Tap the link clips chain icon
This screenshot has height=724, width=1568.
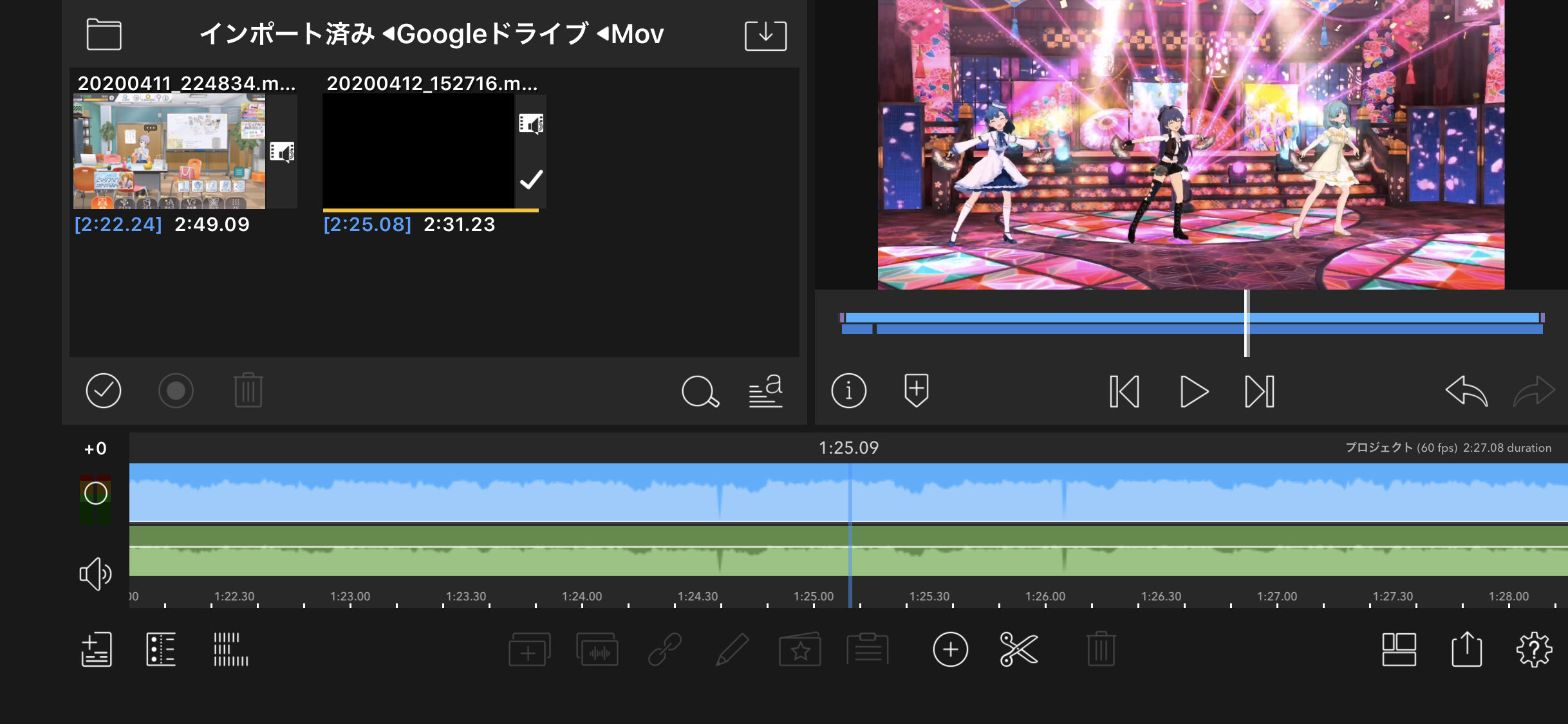click(x=665, y=649)
